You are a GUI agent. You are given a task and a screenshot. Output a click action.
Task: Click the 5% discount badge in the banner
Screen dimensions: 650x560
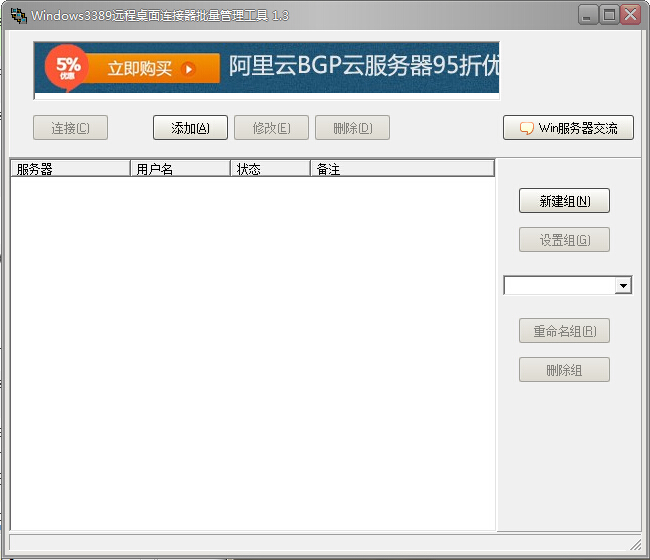point(67,67)
